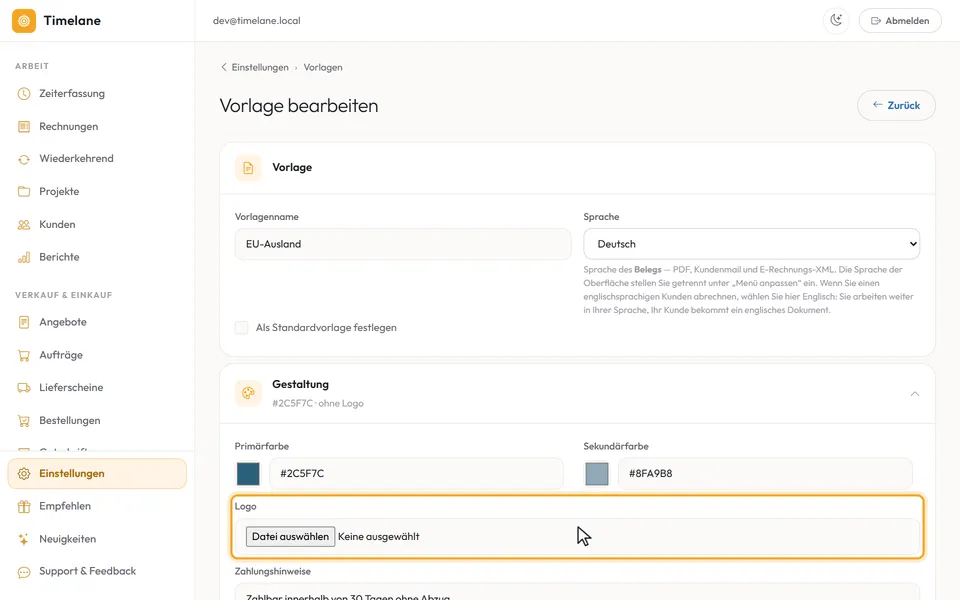
Task: Click the Vorlage section document icon
Action: coord(248,168)
